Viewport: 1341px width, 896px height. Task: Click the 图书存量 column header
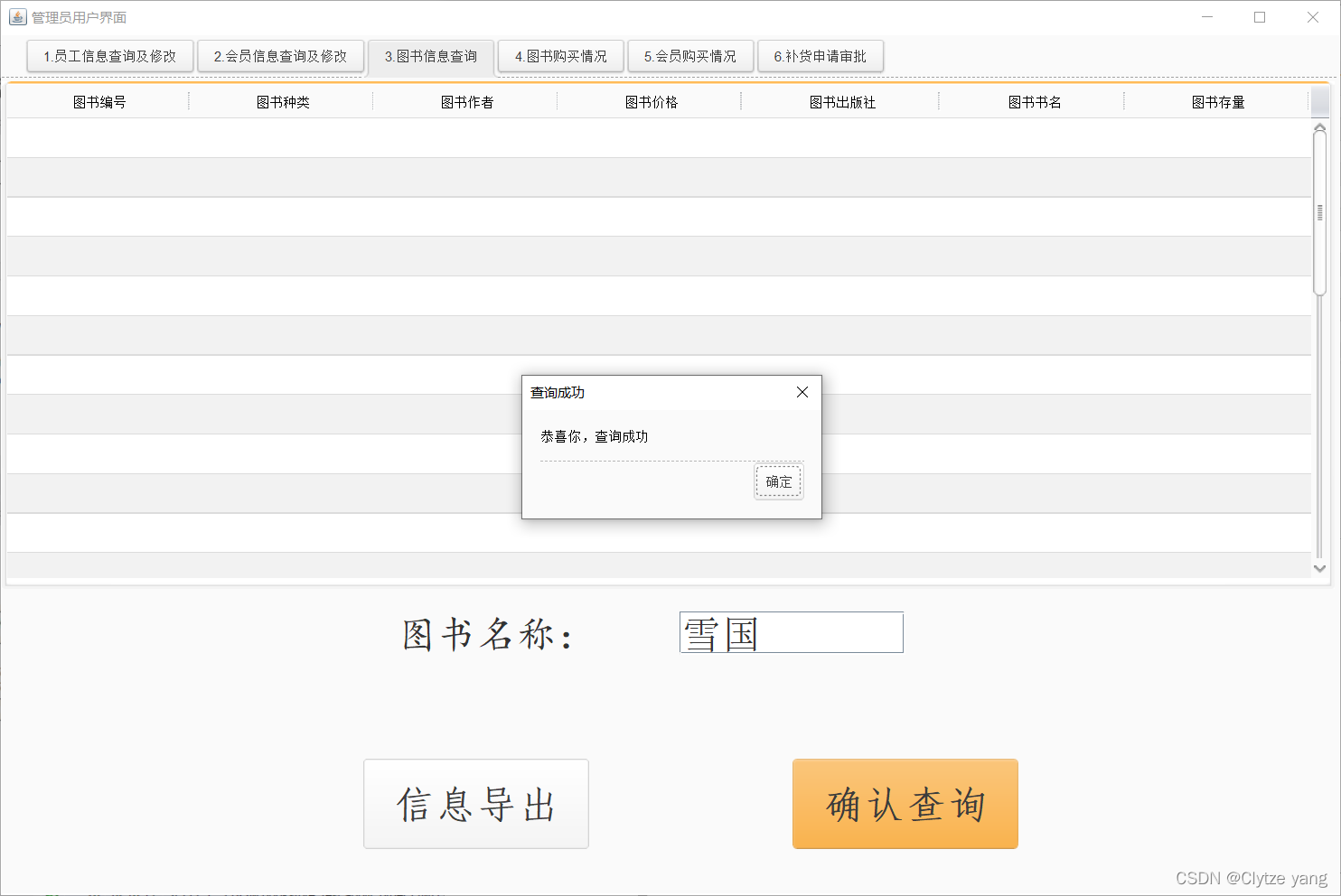(x=1217, y=102)
